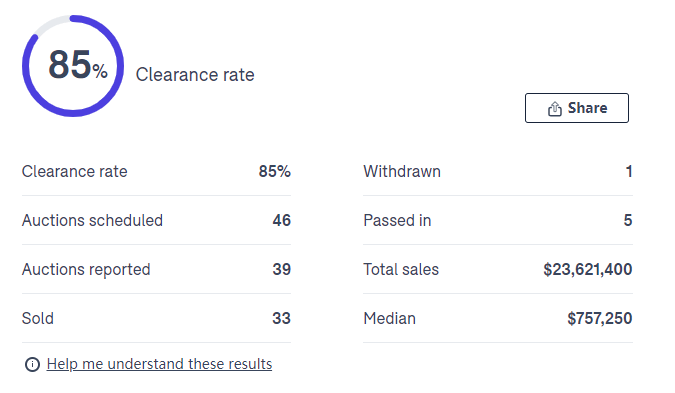
Task: Select the Clearance rate row label
Action: click(x=74, y=171)
